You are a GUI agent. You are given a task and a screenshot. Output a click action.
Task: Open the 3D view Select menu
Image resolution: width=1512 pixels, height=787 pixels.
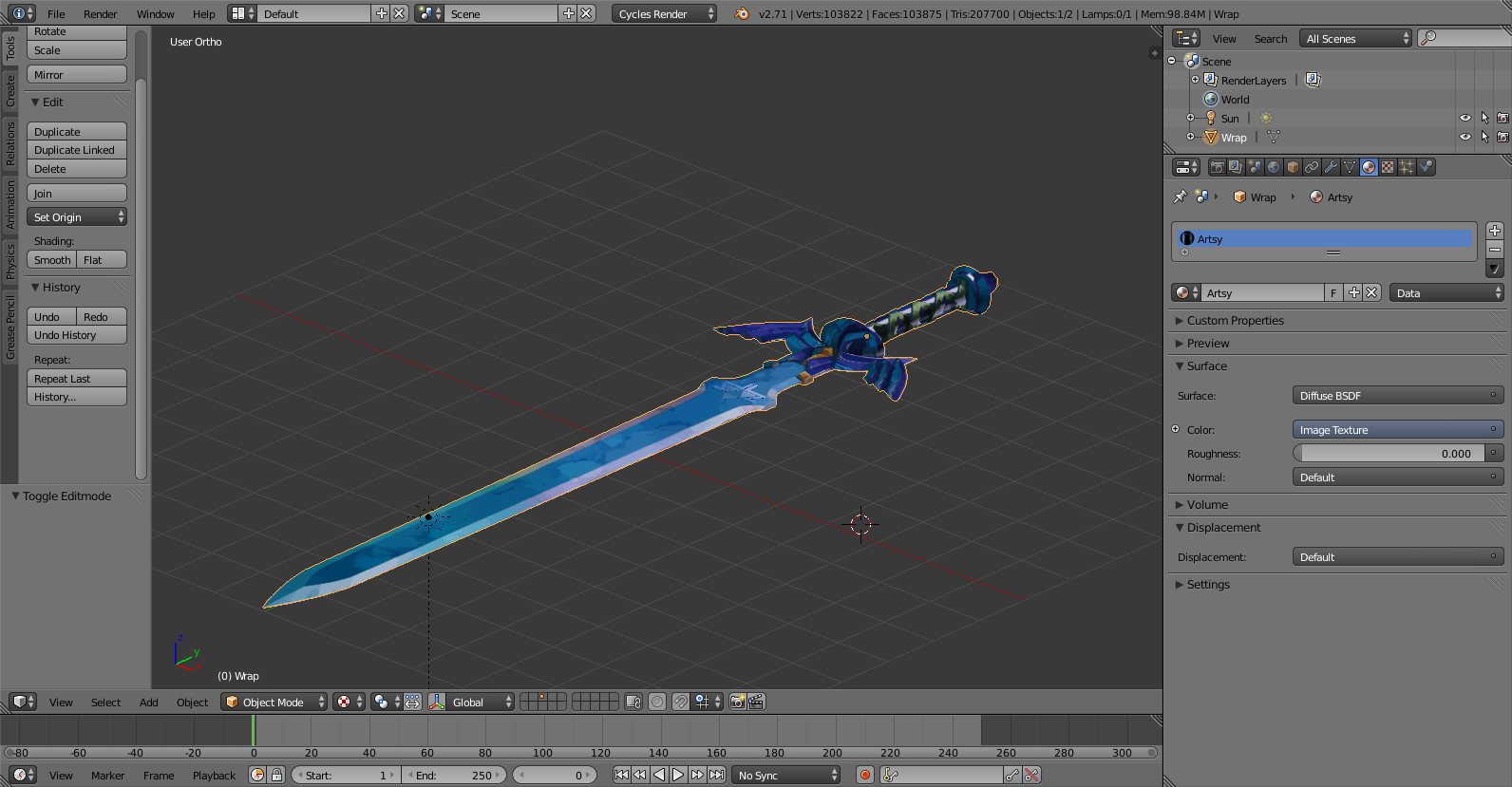(106, 703)
